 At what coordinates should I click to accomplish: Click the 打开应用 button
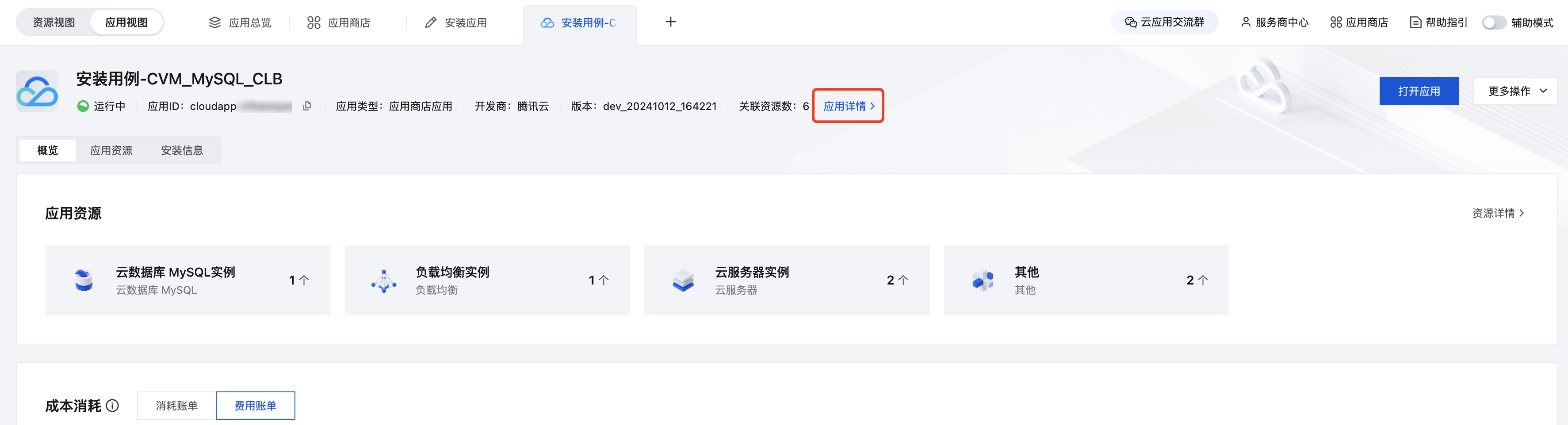(1418, 91)
